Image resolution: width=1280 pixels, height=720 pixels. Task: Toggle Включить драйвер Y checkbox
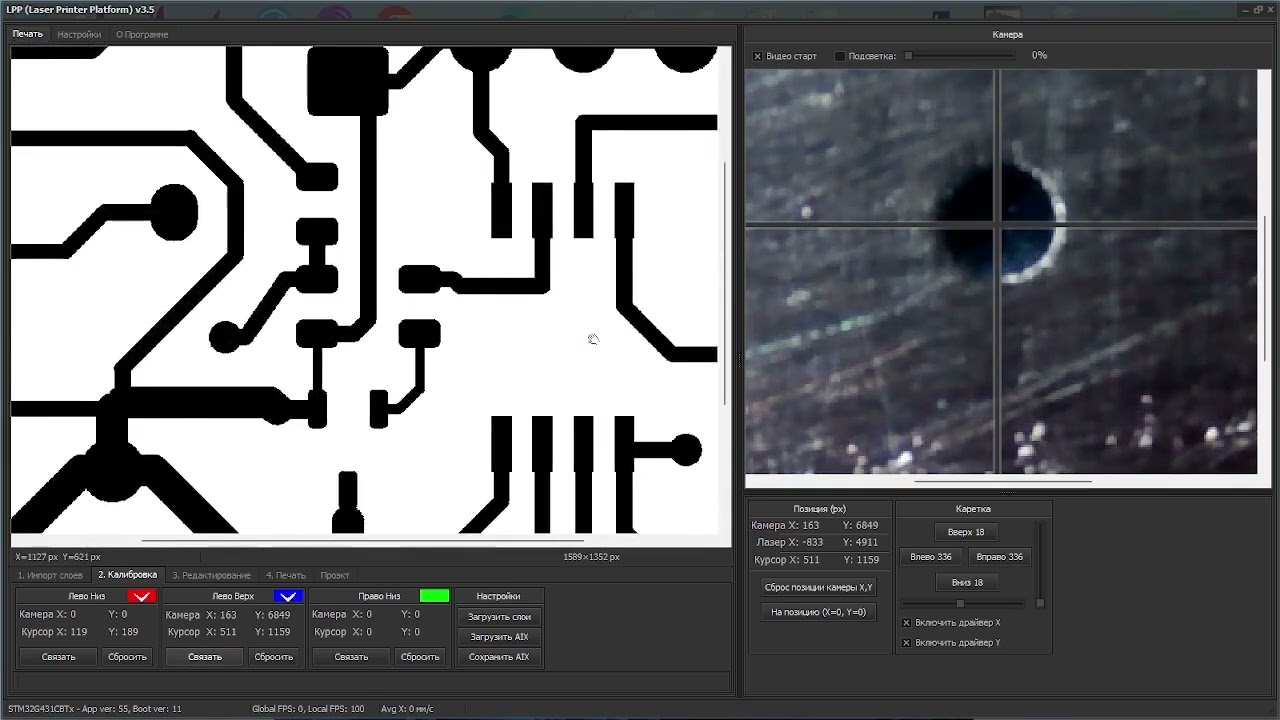tap(906, 643)
